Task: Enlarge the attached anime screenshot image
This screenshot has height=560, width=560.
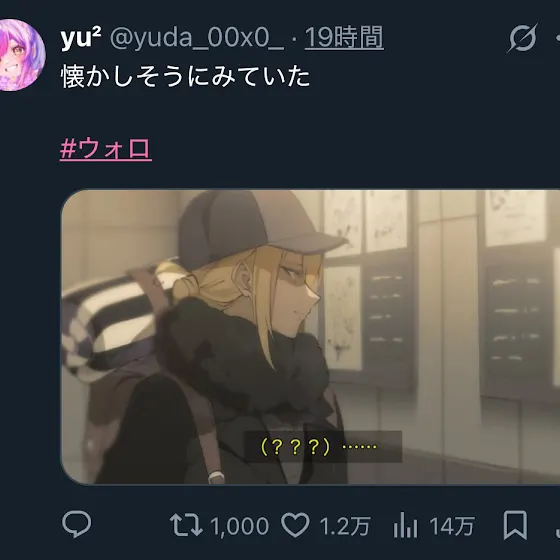Action: [x=310, y=337]
